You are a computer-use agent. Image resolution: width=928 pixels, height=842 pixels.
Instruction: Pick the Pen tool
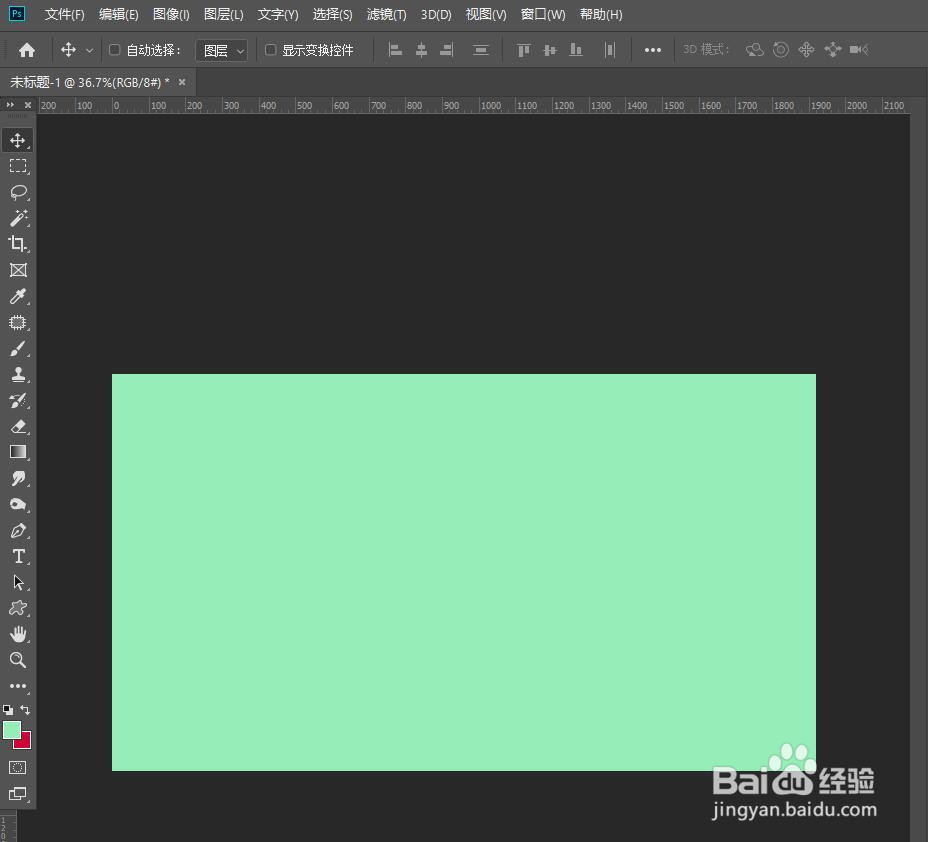[18, 530]
